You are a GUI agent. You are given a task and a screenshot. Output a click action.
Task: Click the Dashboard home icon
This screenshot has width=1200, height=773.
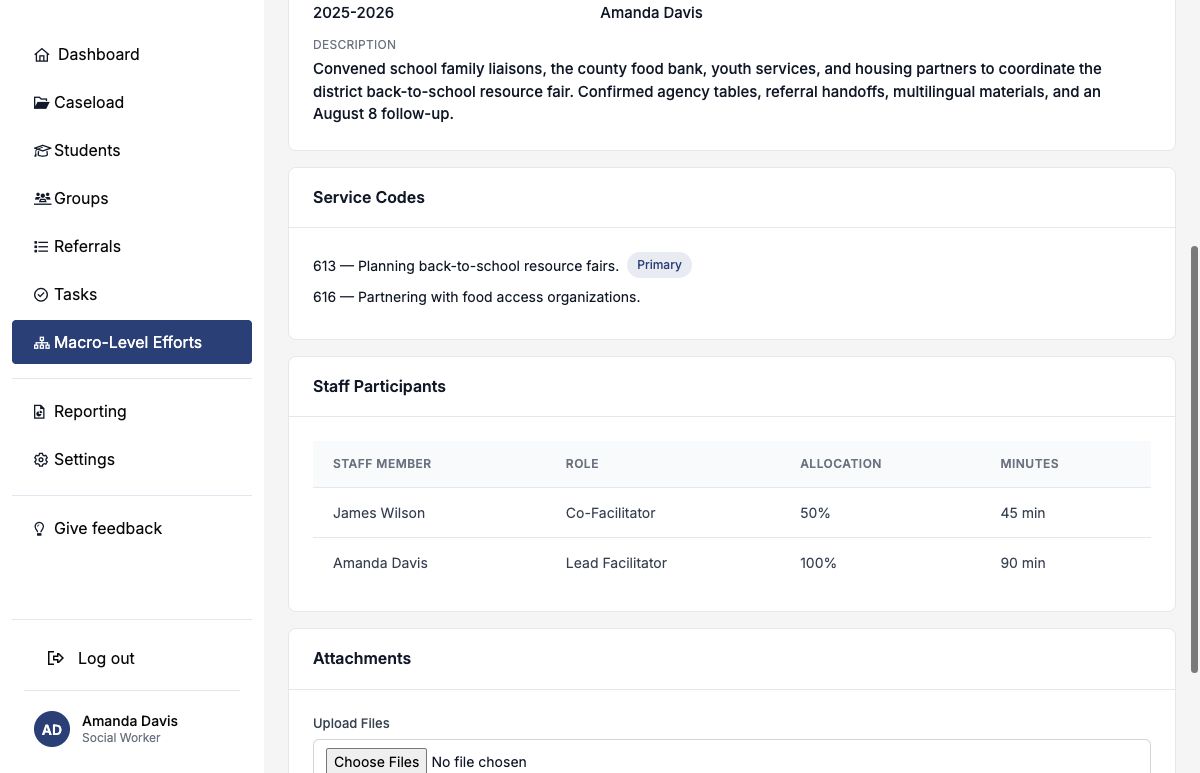point(42,55)
